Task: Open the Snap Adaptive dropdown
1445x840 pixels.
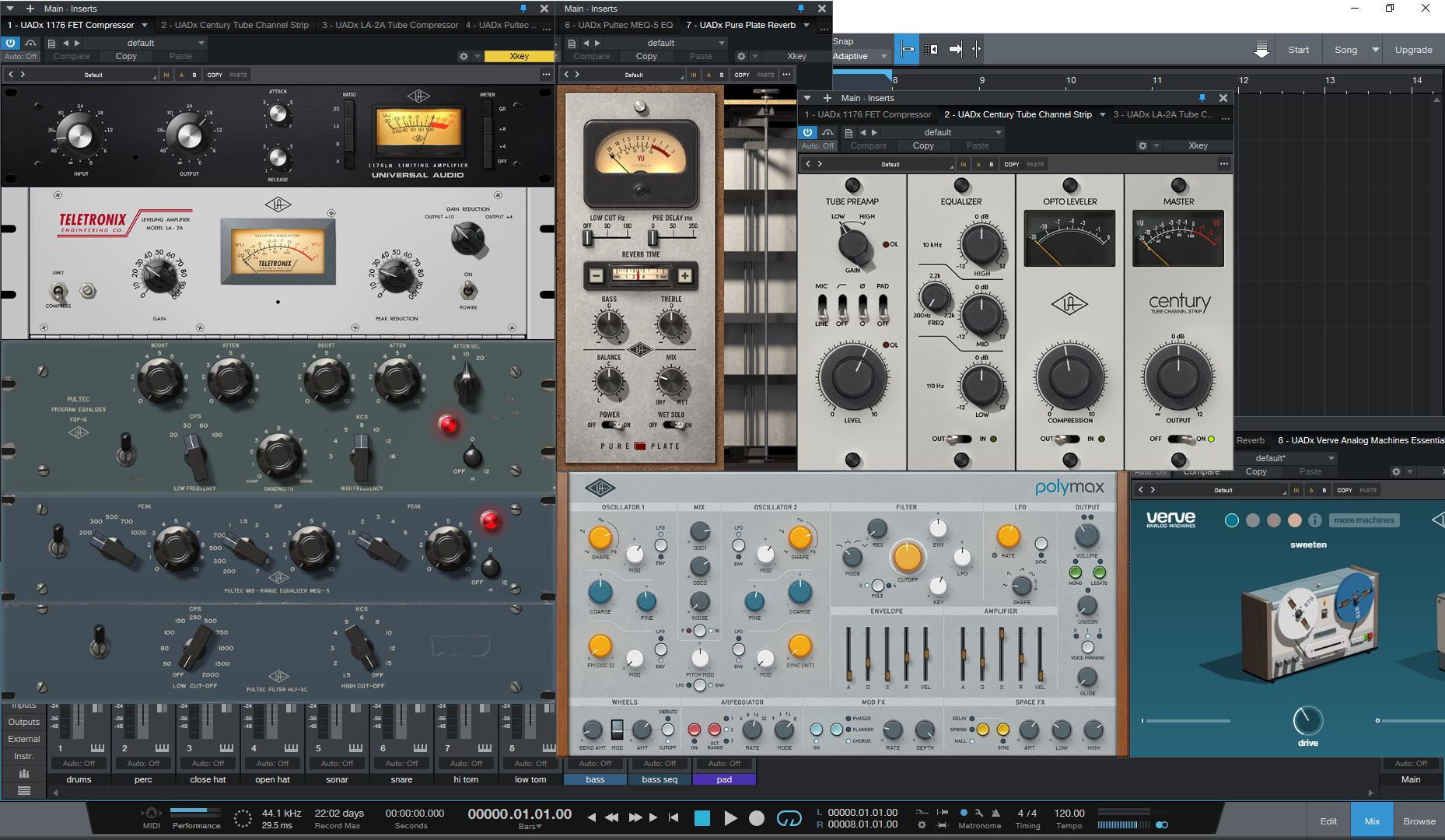Action: [860, 56]
